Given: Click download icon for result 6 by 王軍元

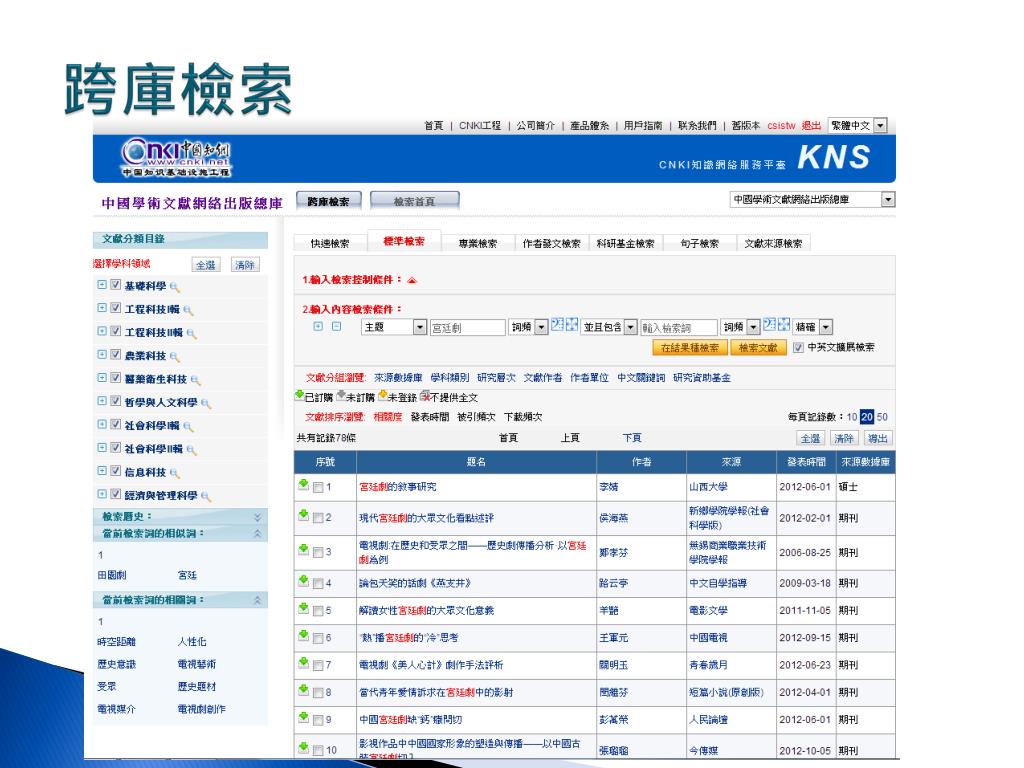Looking at the screenshot, I should coord(304,635).
